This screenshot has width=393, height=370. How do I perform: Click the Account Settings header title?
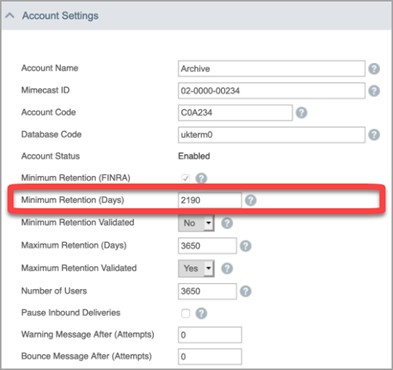pos(60,16)
